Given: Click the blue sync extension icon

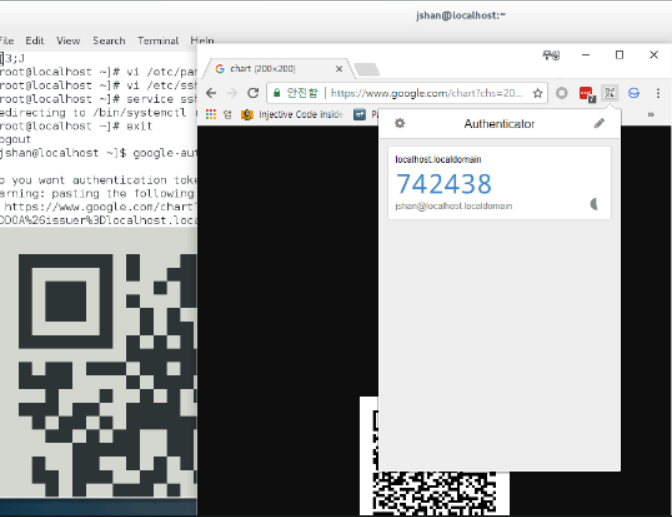Looking at the screenshot, I should [633, 93].
